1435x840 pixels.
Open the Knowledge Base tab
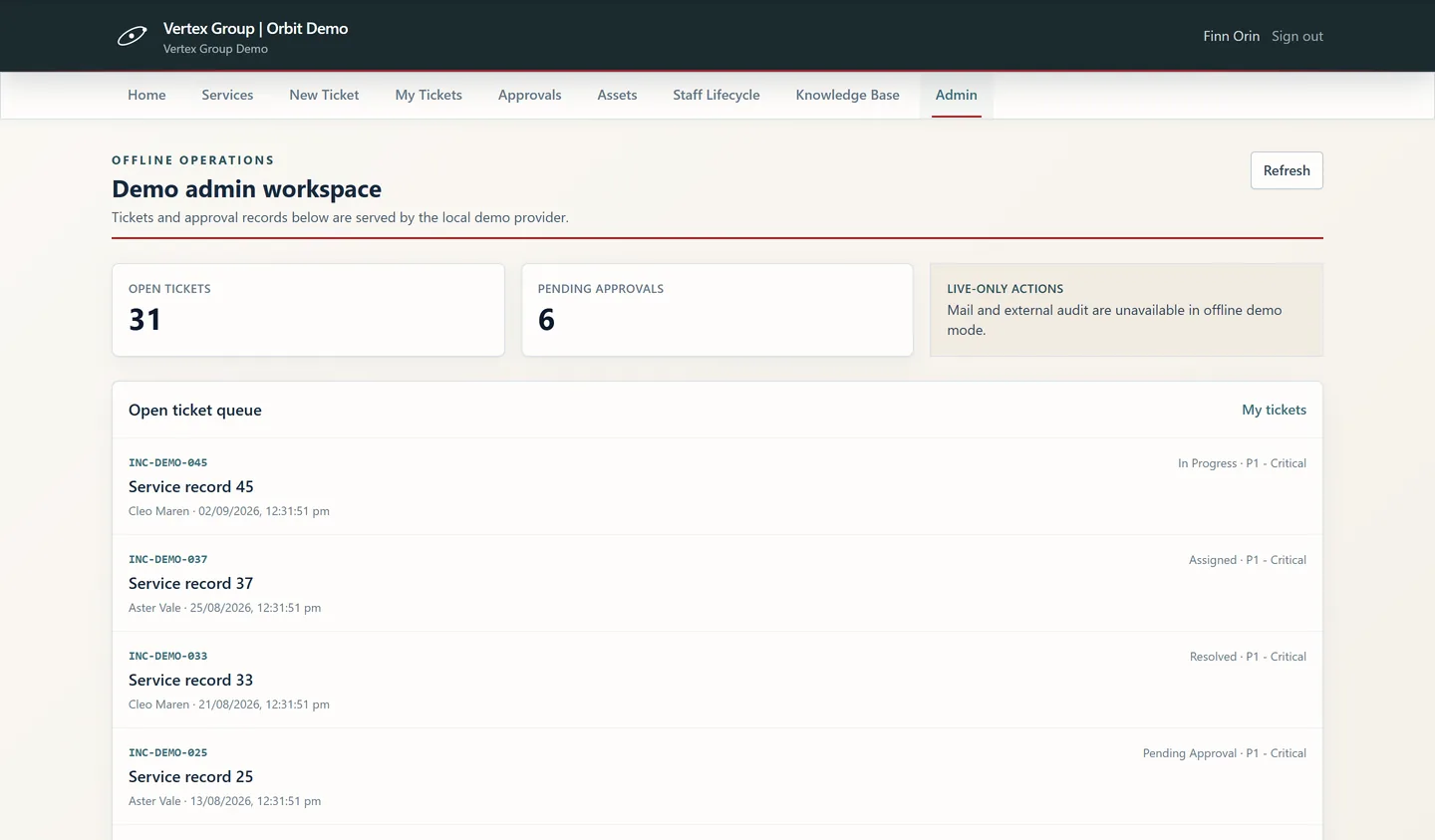(x=847, y=95)
